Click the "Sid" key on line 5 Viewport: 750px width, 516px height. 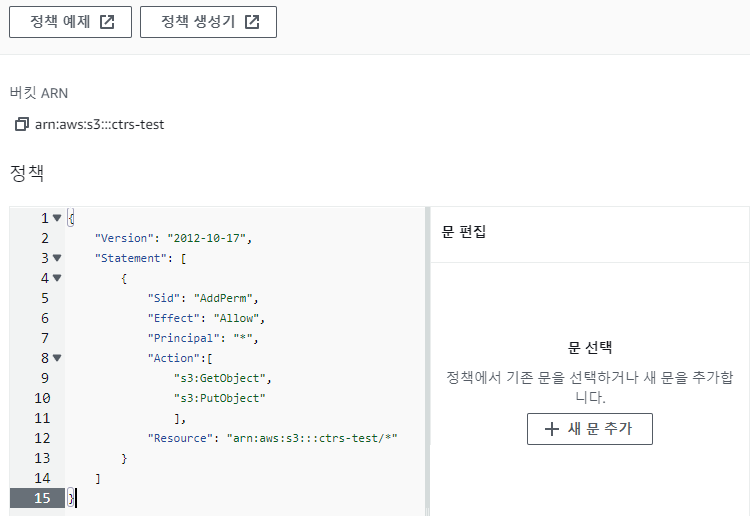[164, 298]
